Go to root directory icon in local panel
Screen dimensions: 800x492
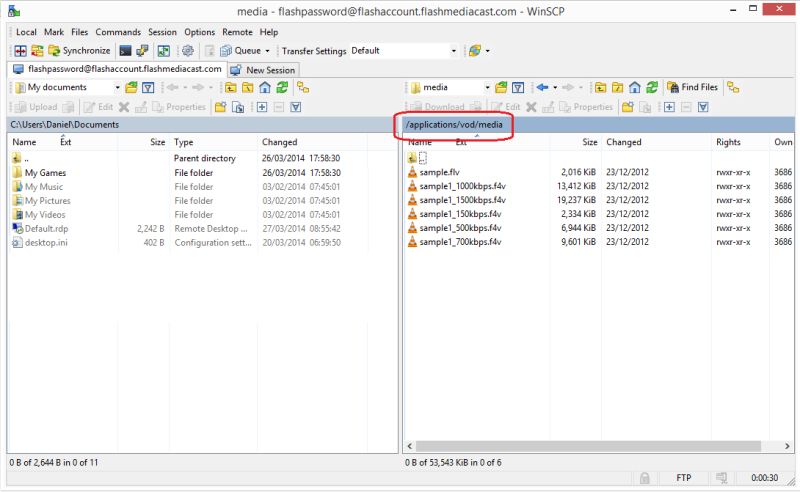coord(247,87)
